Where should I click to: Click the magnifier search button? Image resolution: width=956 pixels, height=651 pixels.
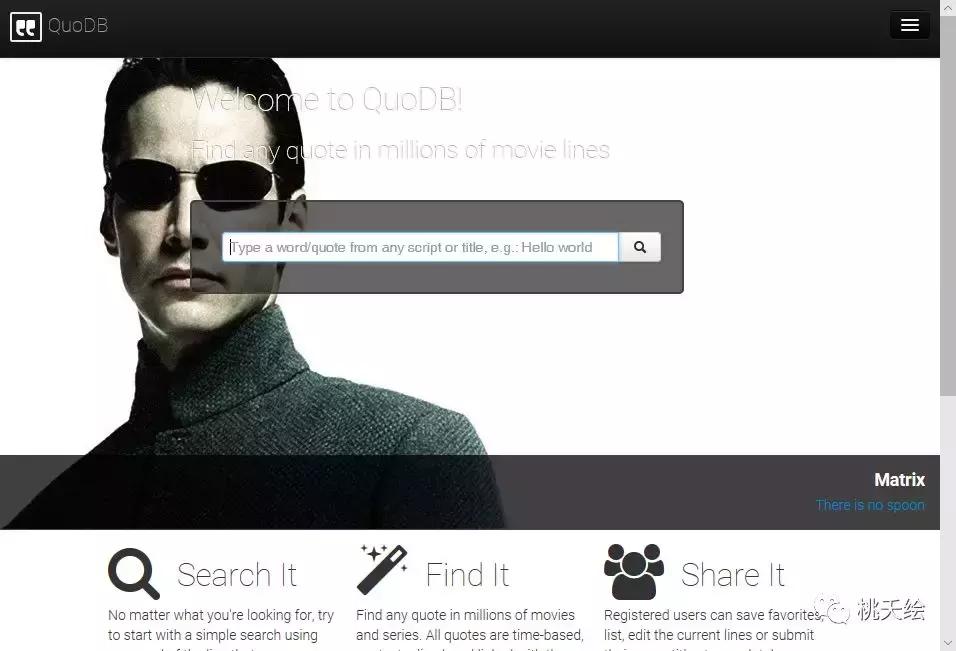coord(640,247)
